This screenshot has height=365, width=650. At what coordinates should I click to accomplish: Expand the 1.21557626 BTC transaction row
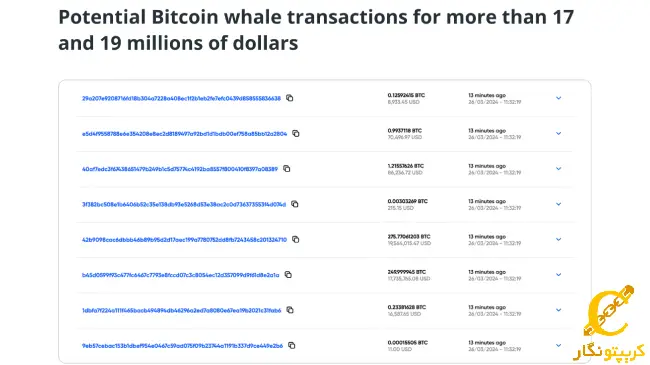coord(558,169)
